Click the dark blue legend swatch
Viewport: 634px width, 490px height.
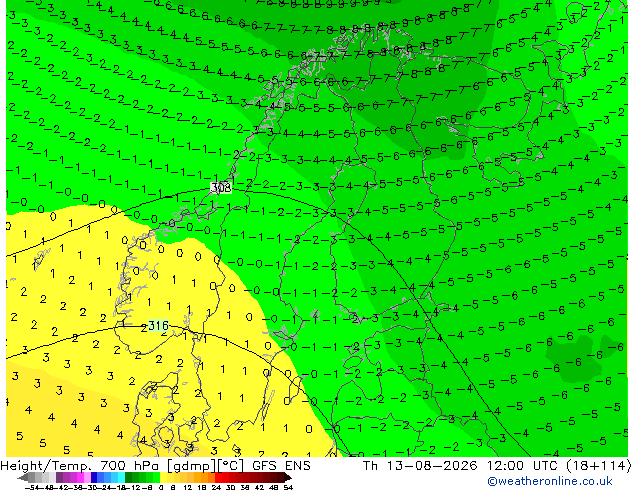click(94, 477)
